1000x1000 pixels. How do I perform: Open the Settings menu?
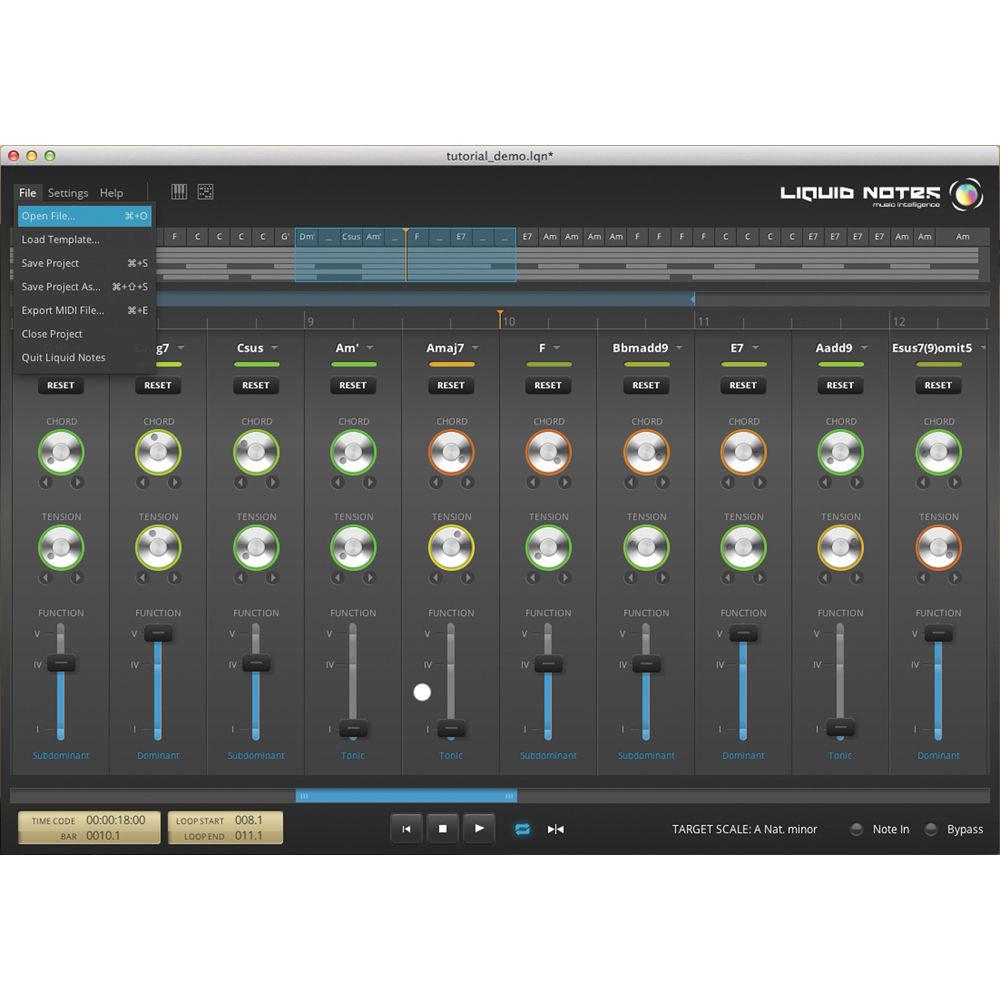pyautogui.click(x=68, y=193)
